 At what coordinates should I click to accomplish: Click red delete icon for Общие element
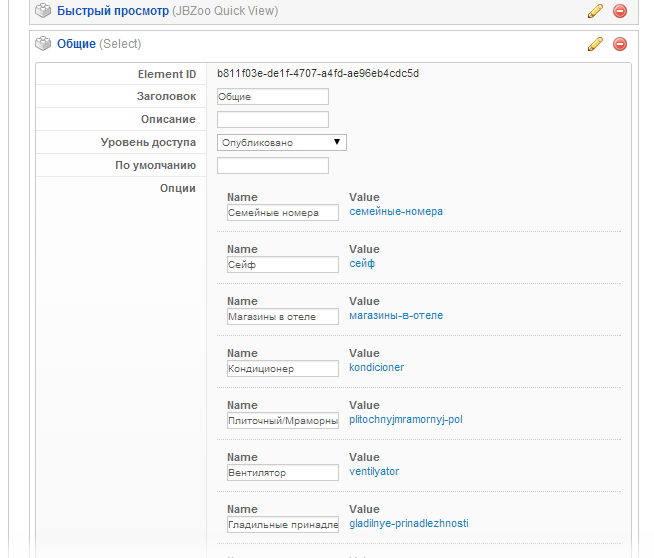pos(619,44)
